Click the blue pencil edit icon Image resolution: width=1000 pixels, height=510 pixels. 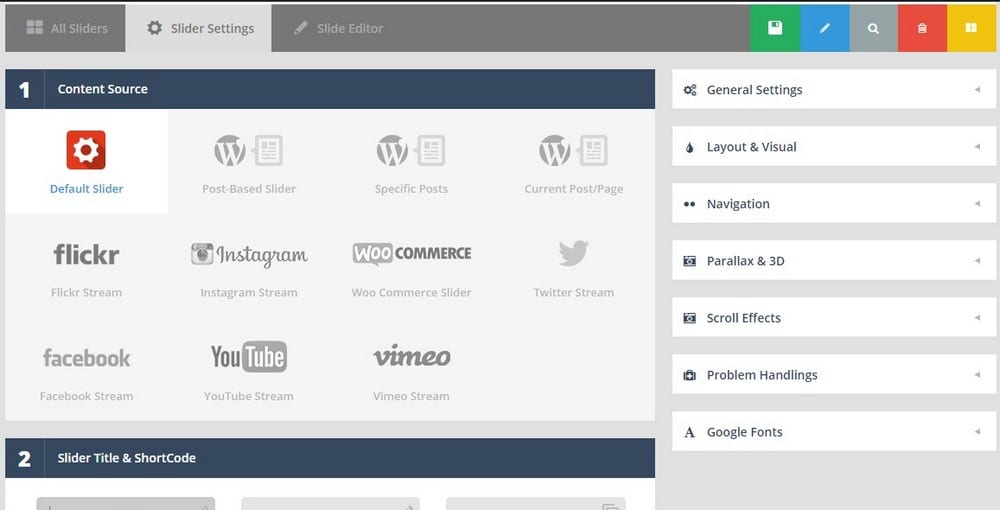click(x=825, y=28)
